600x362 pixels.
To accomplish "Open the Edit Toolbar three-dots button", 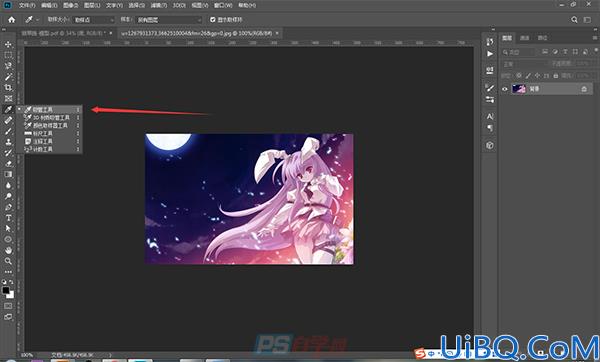I will [8, 272].
